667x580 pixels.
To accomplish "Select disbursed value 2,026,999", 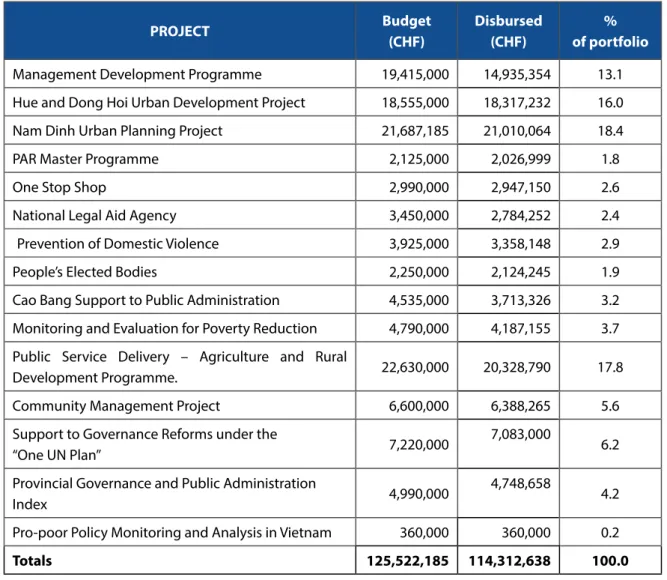I will (521, 159).
